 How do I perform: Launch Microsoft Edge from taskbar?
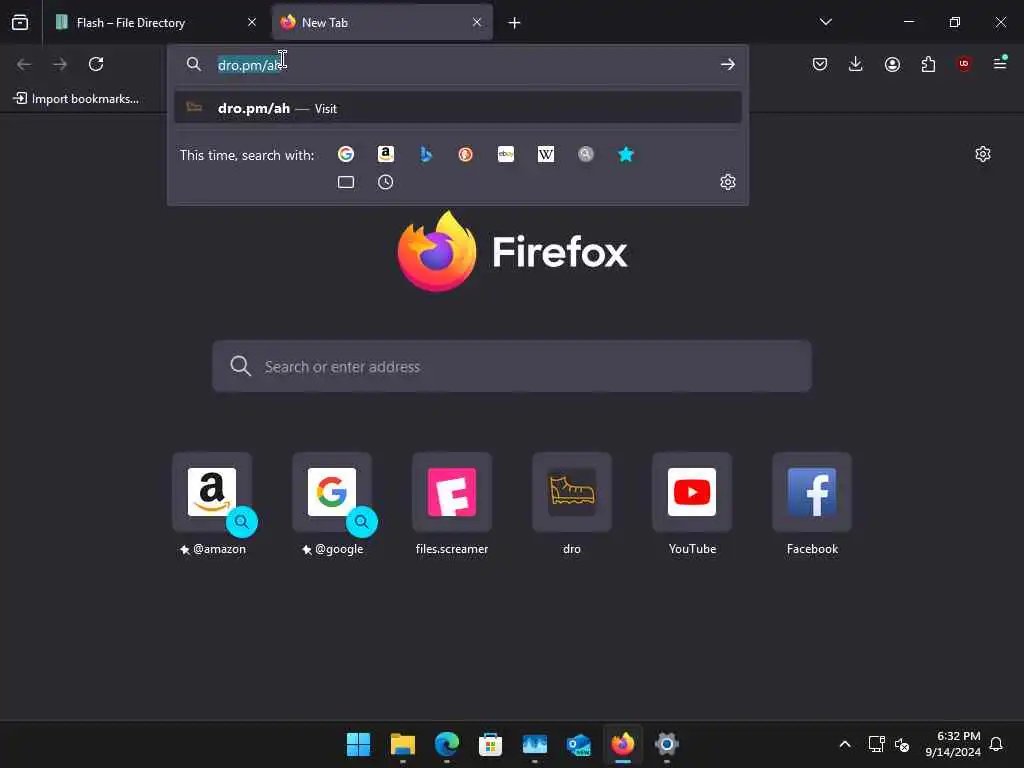447,744
